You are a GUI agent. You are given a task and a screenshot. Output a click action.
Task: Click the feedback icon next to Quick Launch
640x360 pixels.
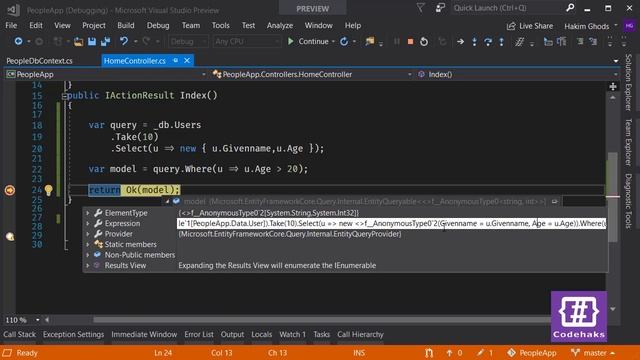coord(440,7)
